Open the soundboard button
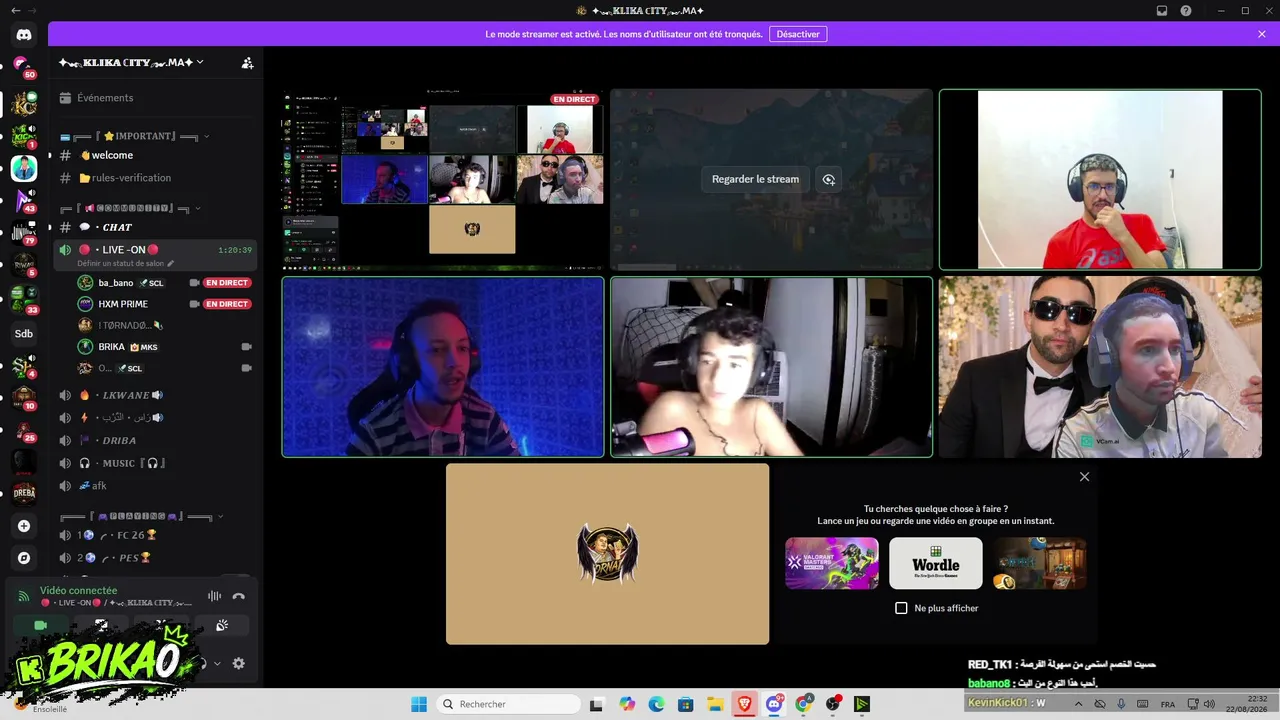The width and height of the screenshot is (1280, 720). click(x=222, y=625)
